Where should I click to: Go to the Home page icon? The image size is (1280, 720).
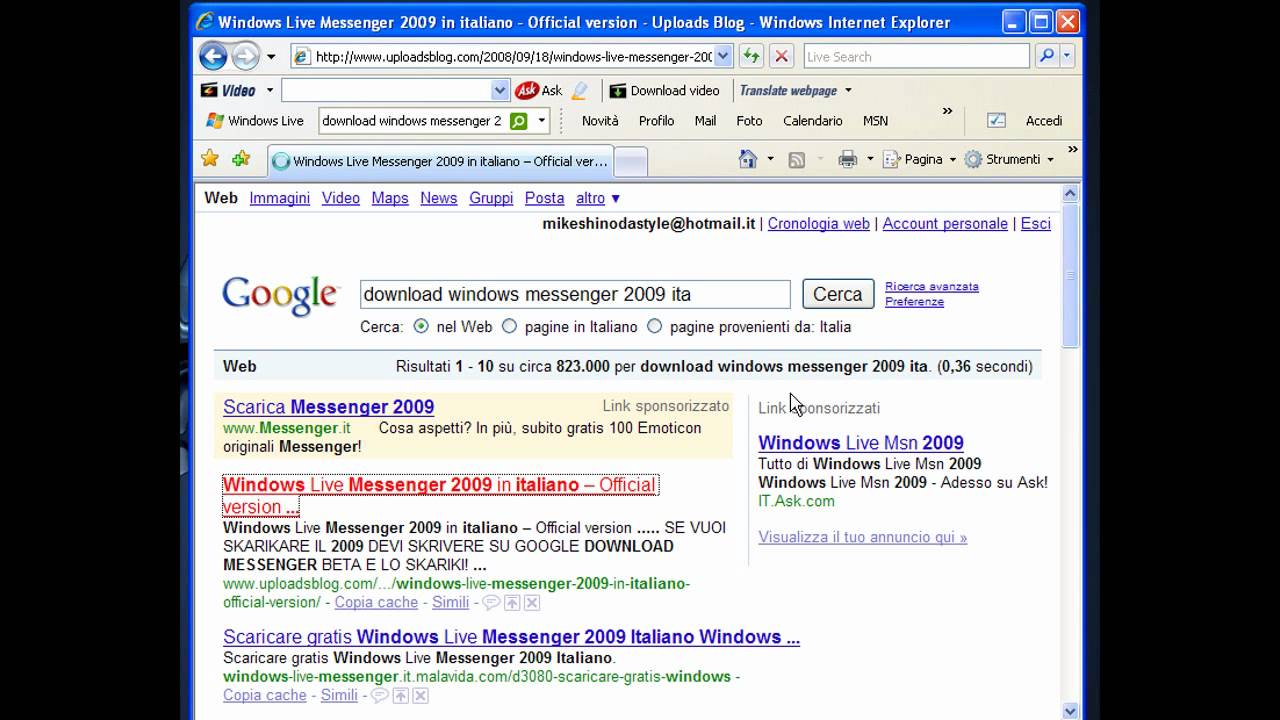coord(747,159)
